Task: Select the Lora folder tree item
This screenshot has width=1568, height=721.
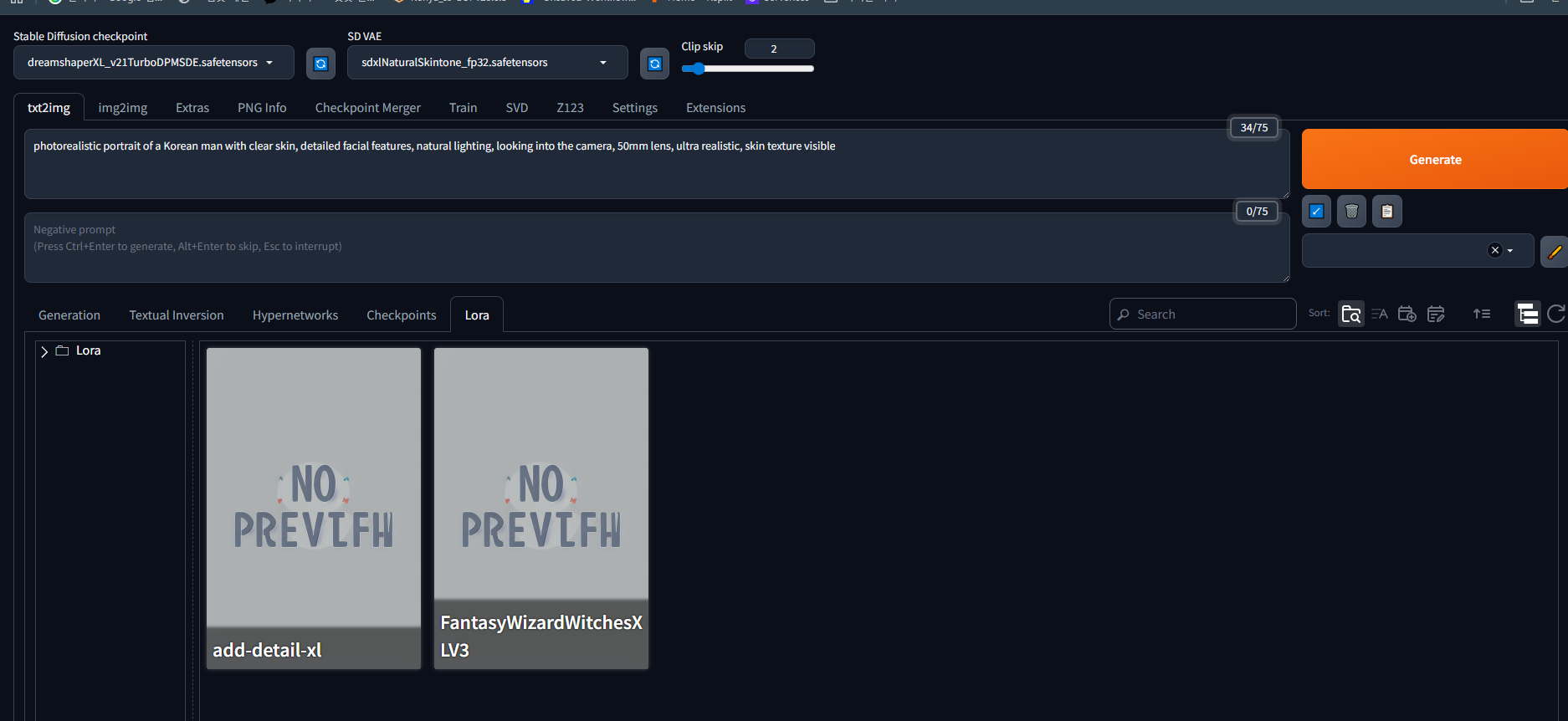Action: [x=89, y=350]
